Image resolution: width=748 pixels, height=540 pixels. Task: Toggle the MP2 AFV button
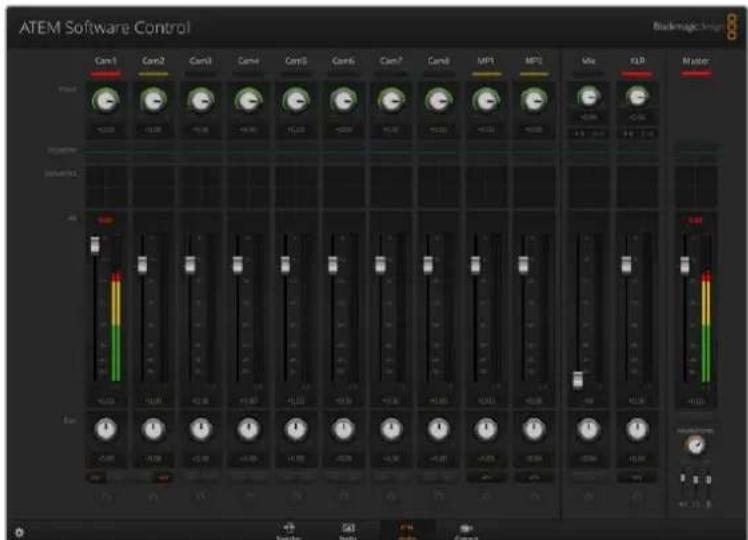pos(534,477)
